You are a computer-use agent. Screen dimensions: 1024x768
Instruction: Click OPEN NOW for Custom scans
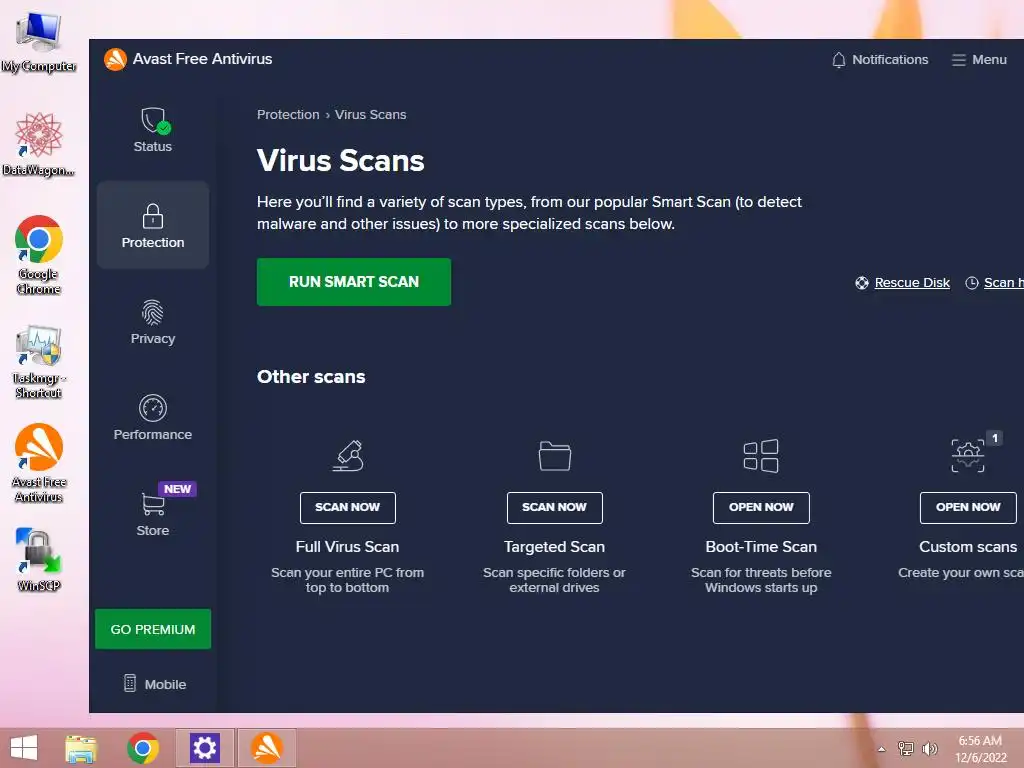(x=968, y=507)
